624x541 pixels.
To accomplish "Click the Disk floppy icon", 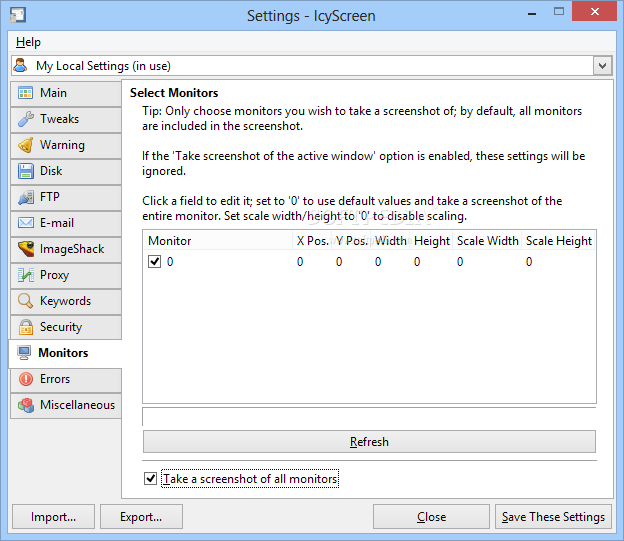I will pyautogui.click(x=25, y=171).
